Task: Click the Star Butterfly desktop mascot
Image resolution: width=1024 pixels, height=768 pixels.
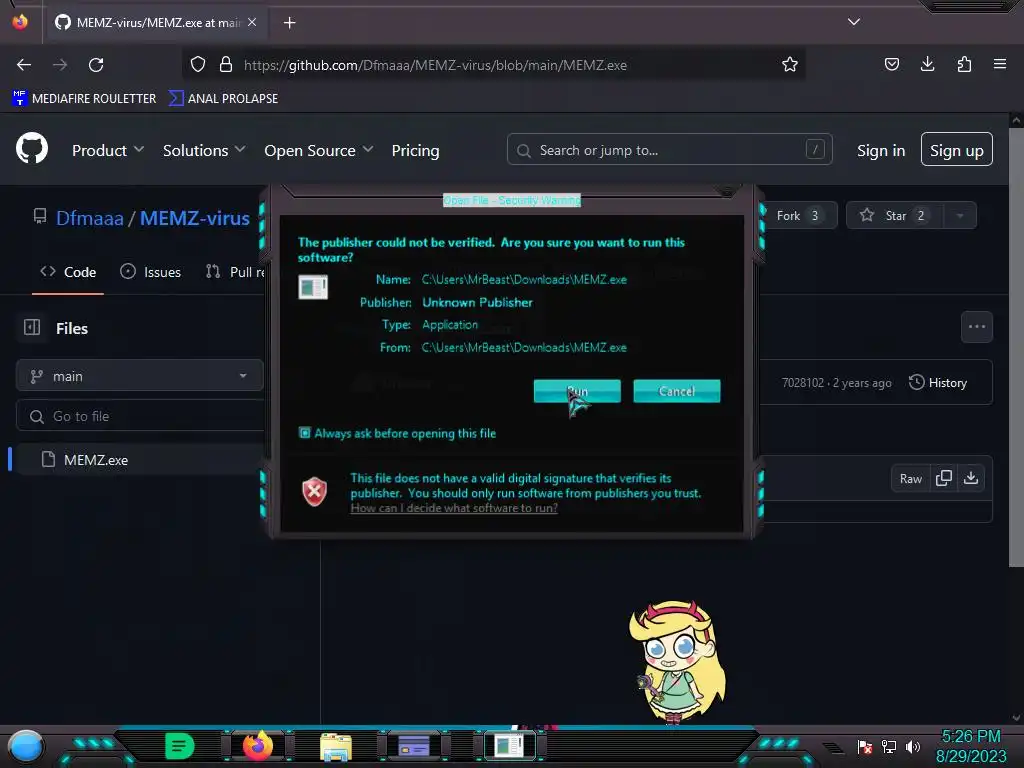Action: point(677,661)
